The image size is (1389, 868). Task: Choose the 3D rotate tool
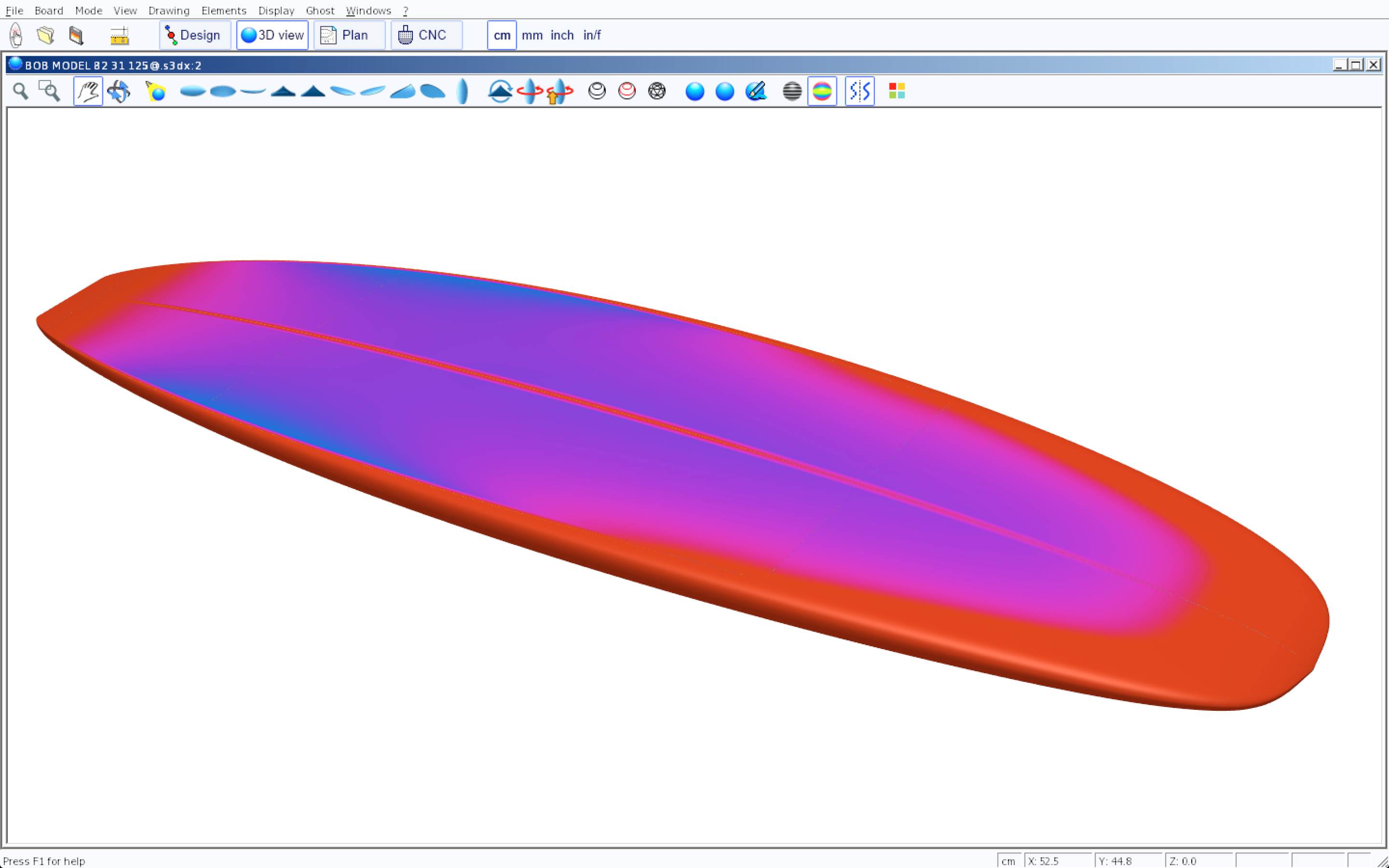pyautogui.click(x=119, y=91)
